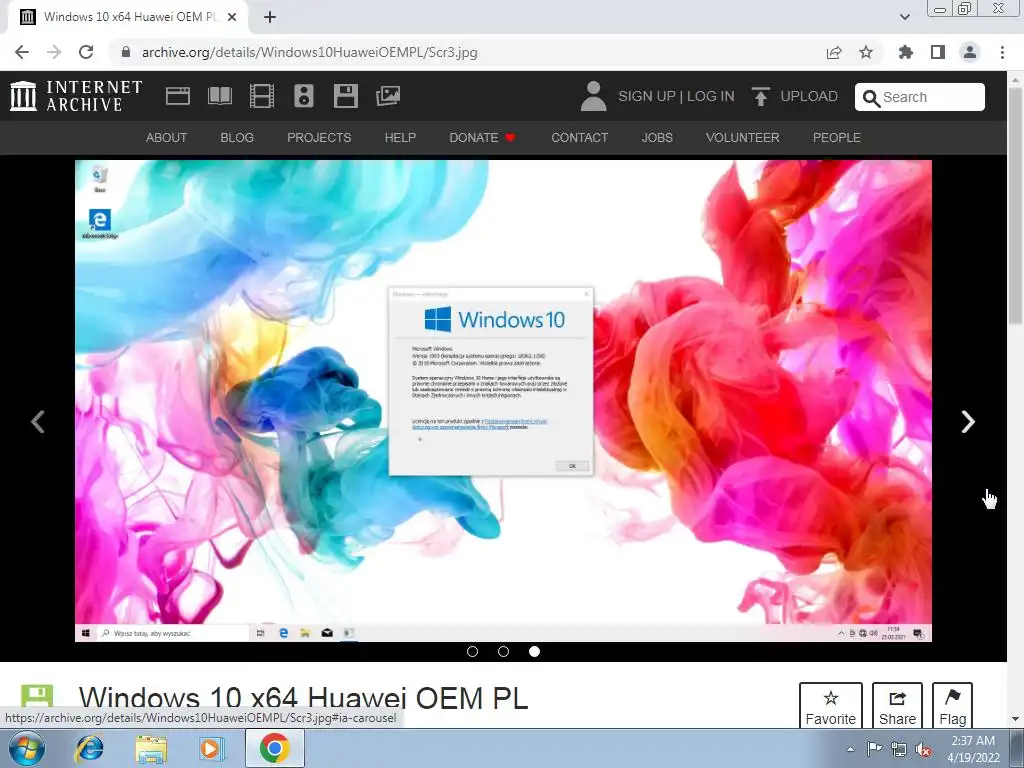
Task: Click the page vertical scrollbar
Action: pyautogui.click(x=1015, y=206)
